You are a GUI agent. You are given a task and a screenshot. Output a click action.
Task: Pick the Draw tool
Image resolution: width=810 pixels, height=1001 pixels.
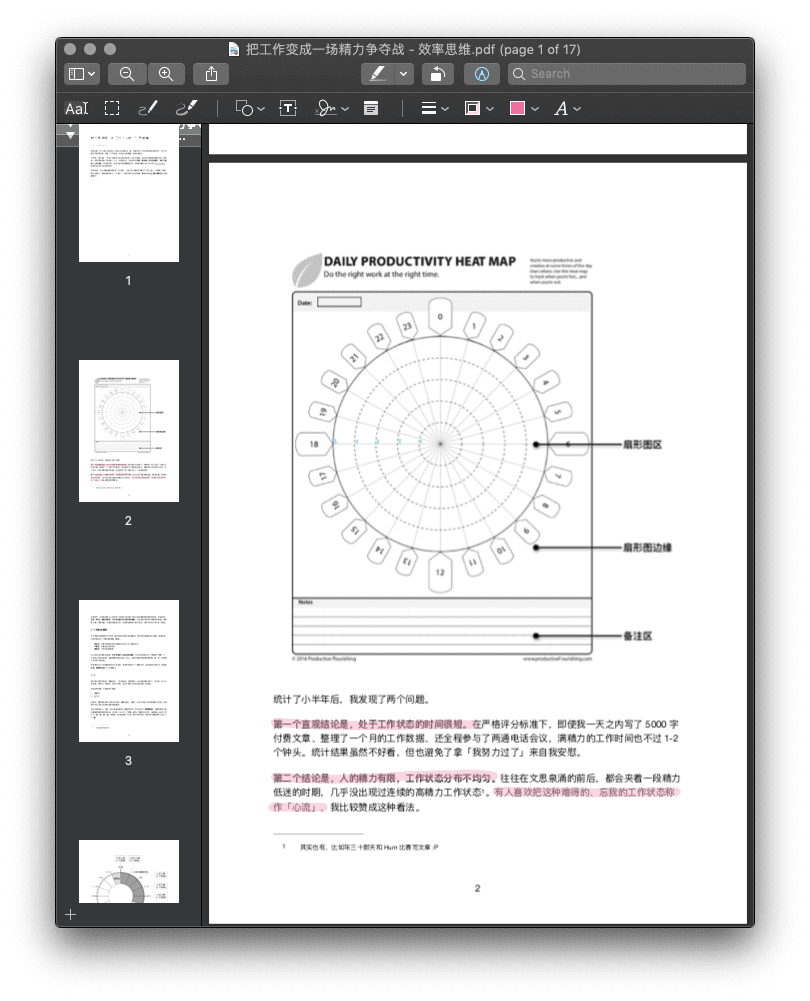click(186, 109)
